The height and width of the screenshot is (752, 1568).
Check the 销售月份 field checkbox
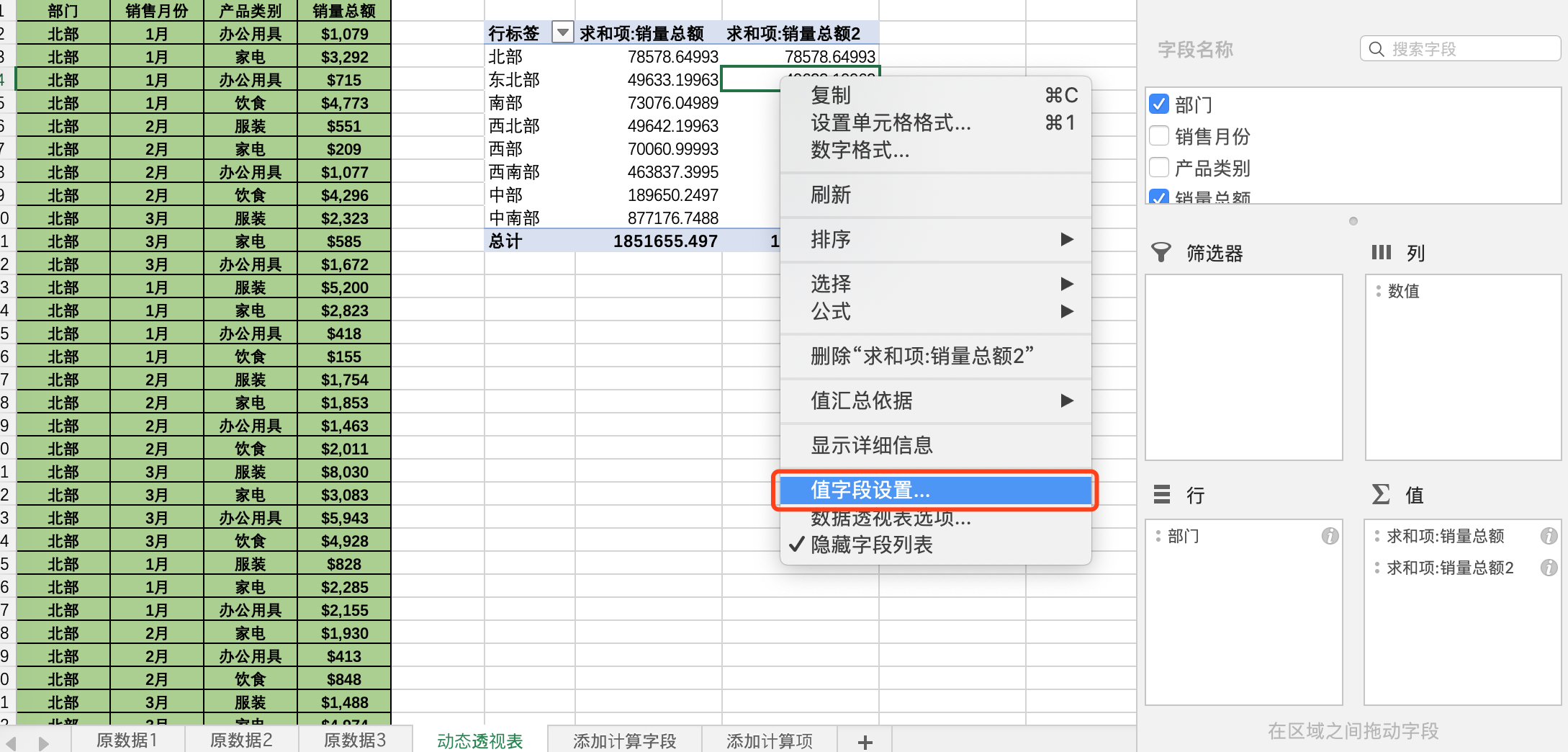coord(1159,135)
